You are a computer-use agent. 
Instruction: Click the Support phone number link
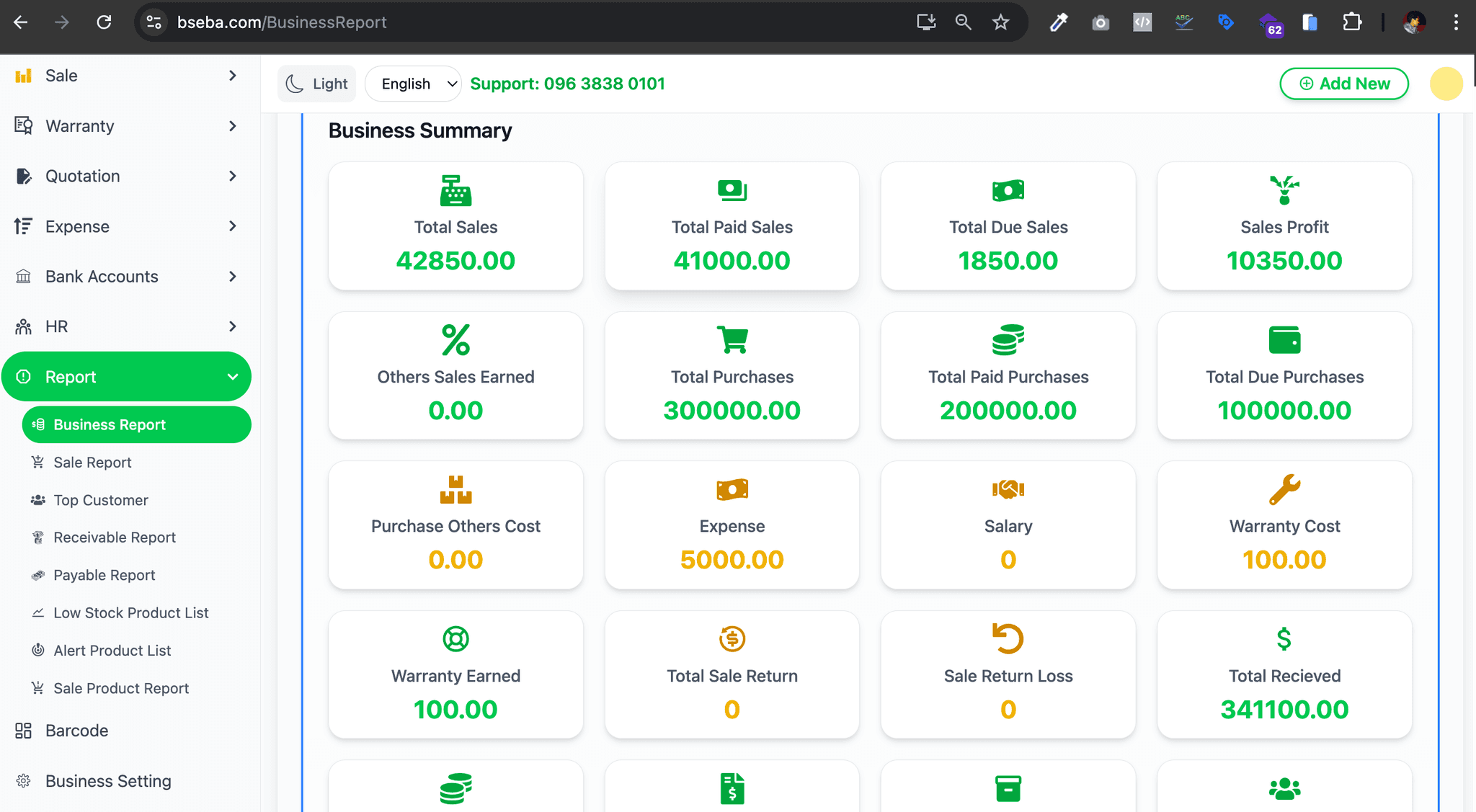(567, 84)
